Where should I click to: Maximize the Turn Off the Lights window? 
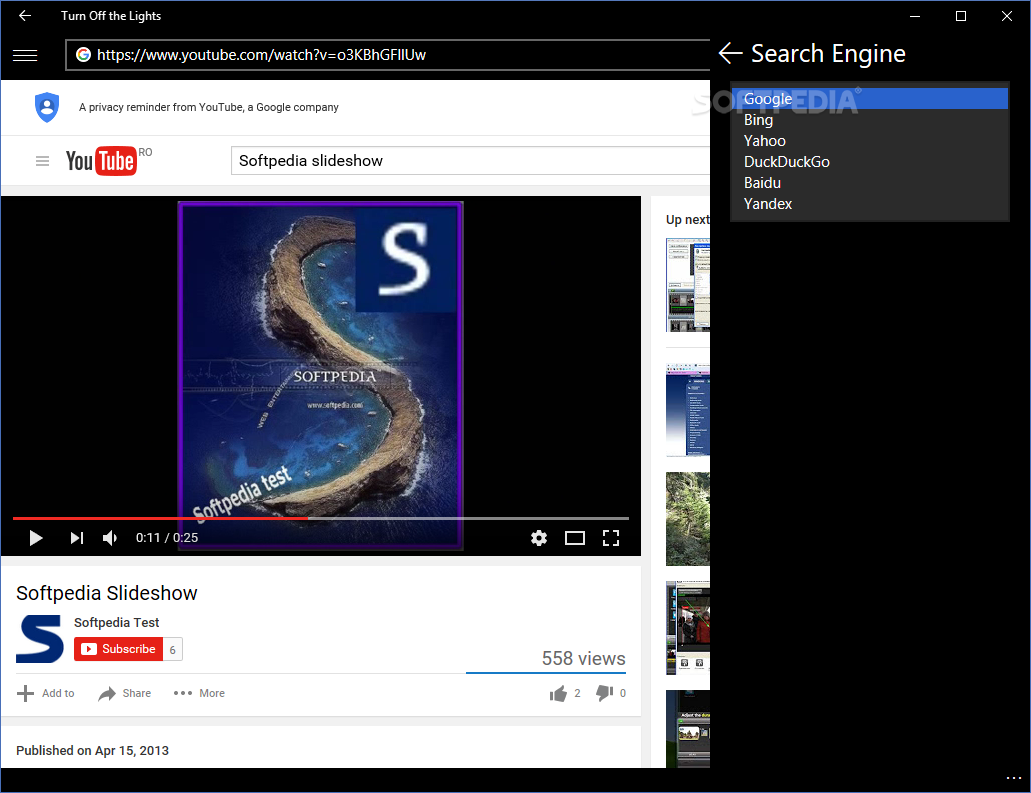pos(961,16)
